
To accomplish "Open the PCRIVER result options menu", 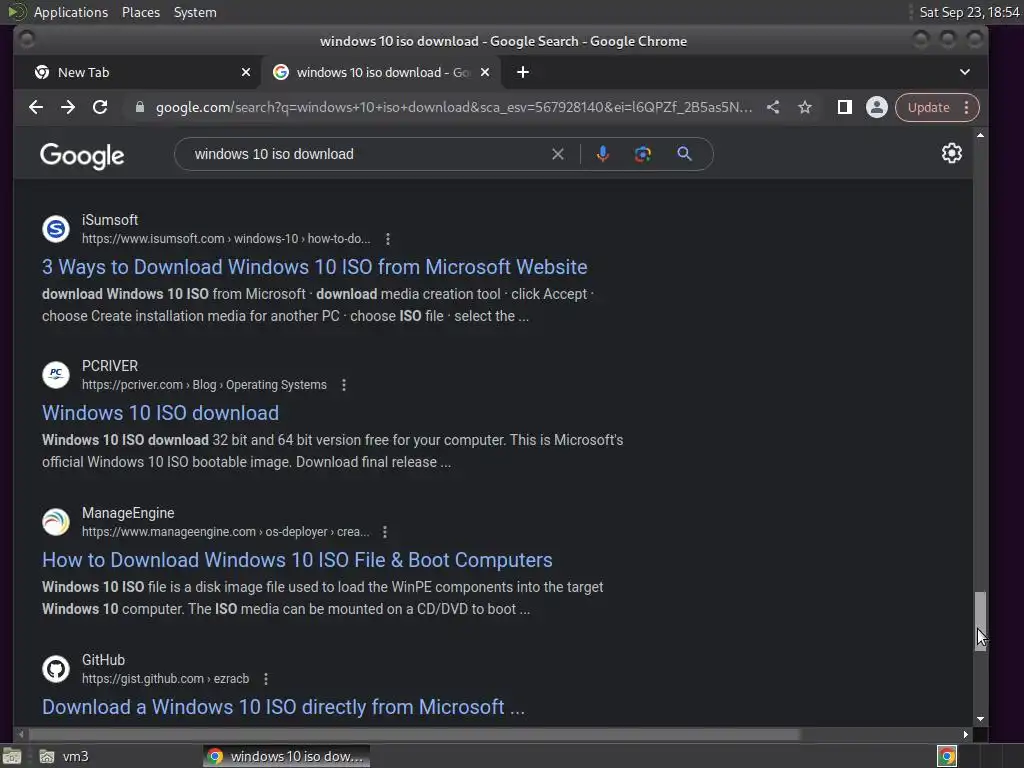I will (344, 385).
